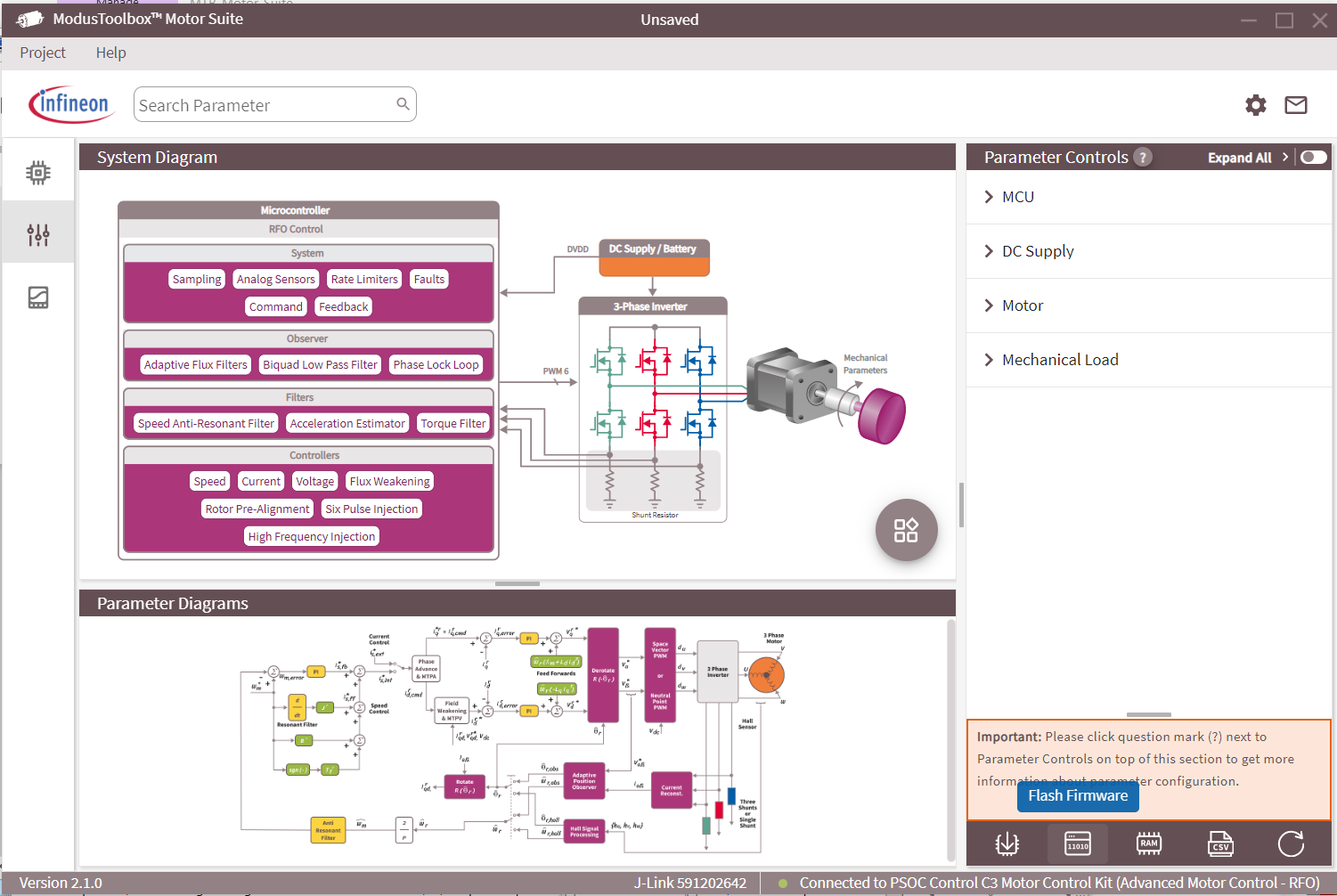This screenshot has width=1337, height=896.
Task: Open the Torque Filter block
Action: (x=453, y=423)
